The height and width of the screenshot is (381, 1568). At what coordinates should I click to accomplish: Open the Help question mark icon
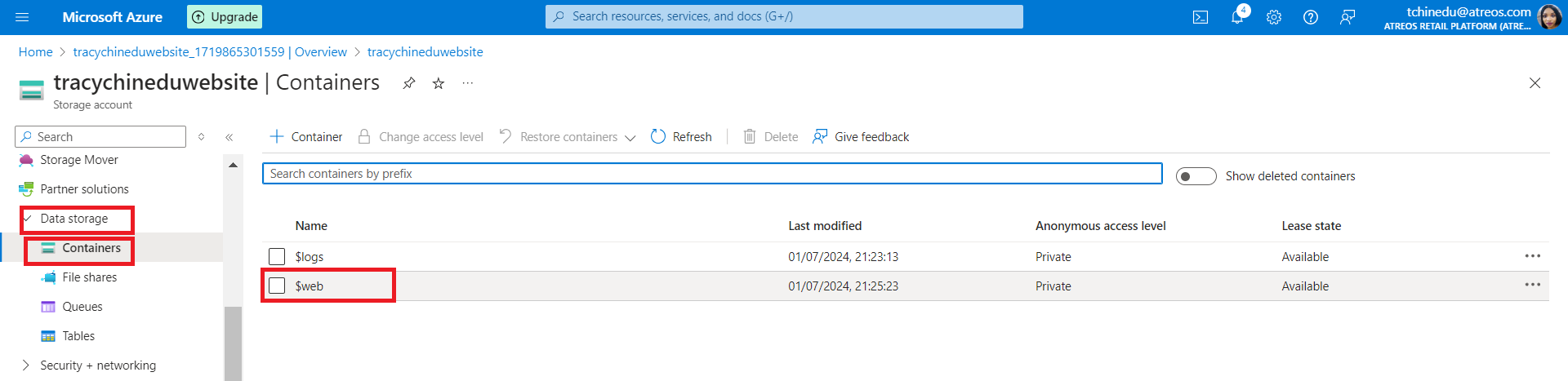(x=1311, y=17)
